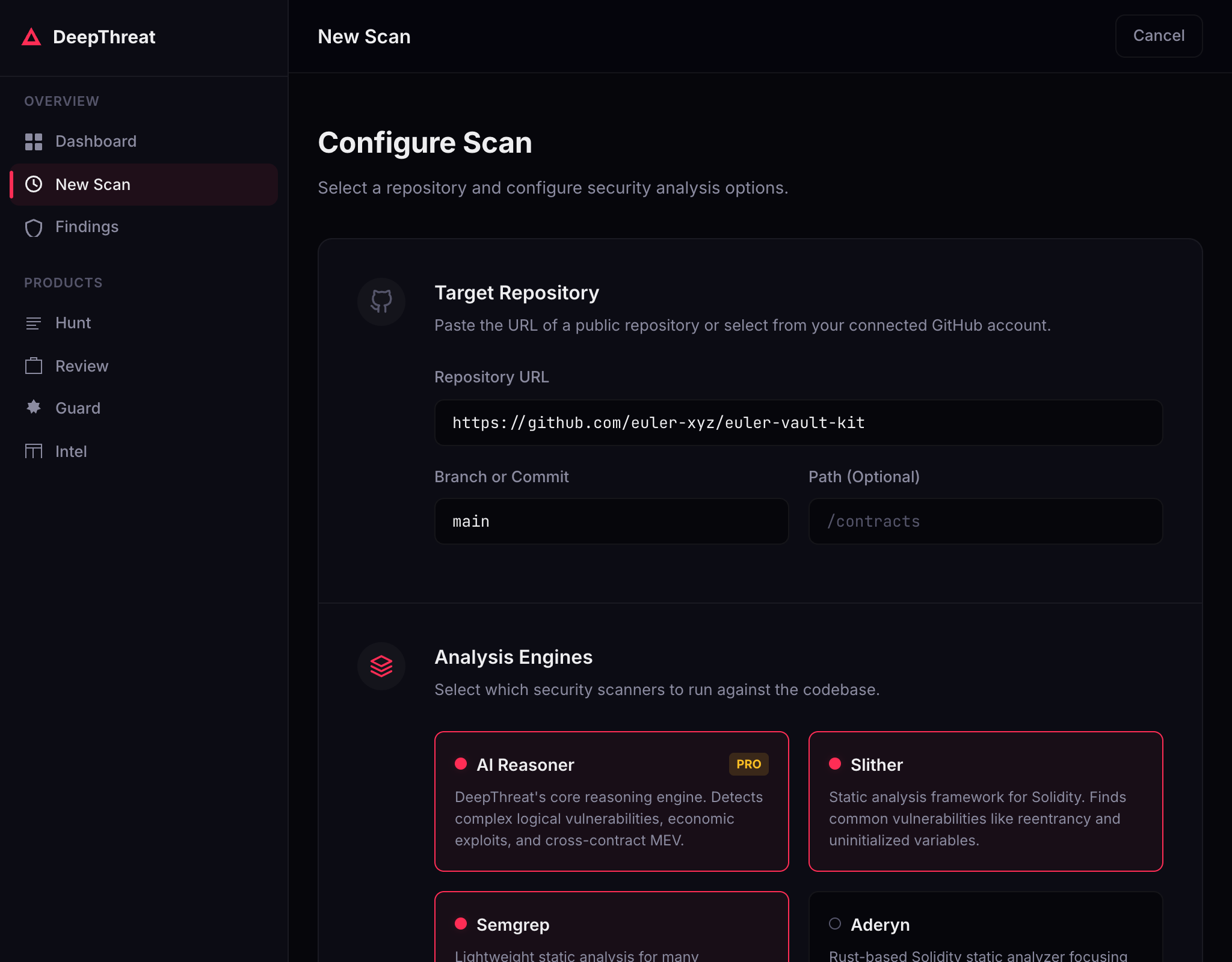The image size is (1232, 962).
Task: Enable the Aderyn analyzer option
Action: click(835, 924)
